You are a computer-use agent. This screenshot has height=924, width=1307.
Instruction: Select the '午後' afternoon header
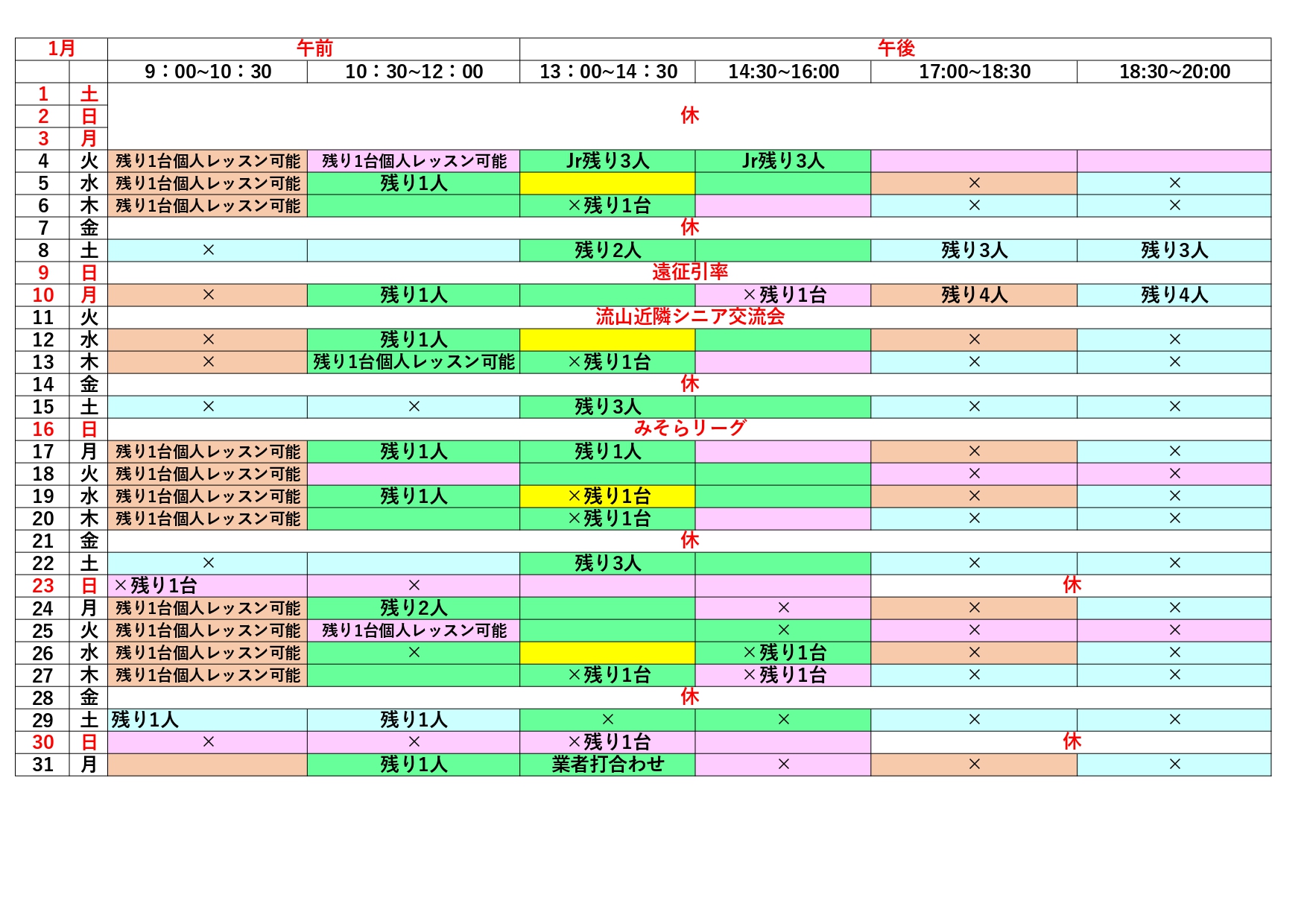(896, 49)
